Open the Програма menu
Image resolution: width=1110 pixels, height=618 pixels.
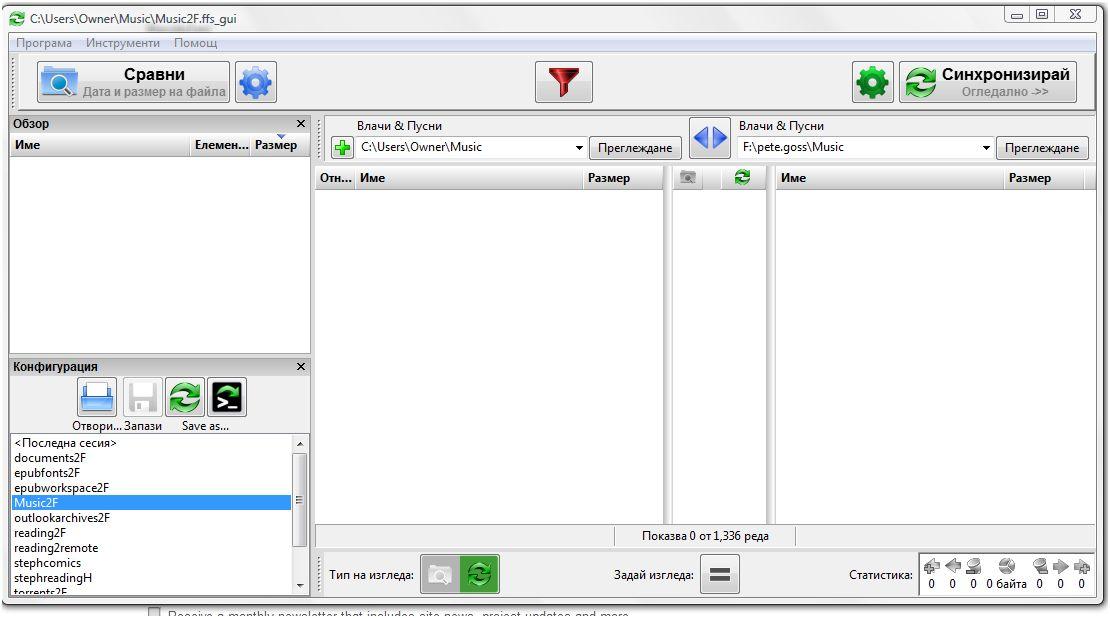pos(44,43)
